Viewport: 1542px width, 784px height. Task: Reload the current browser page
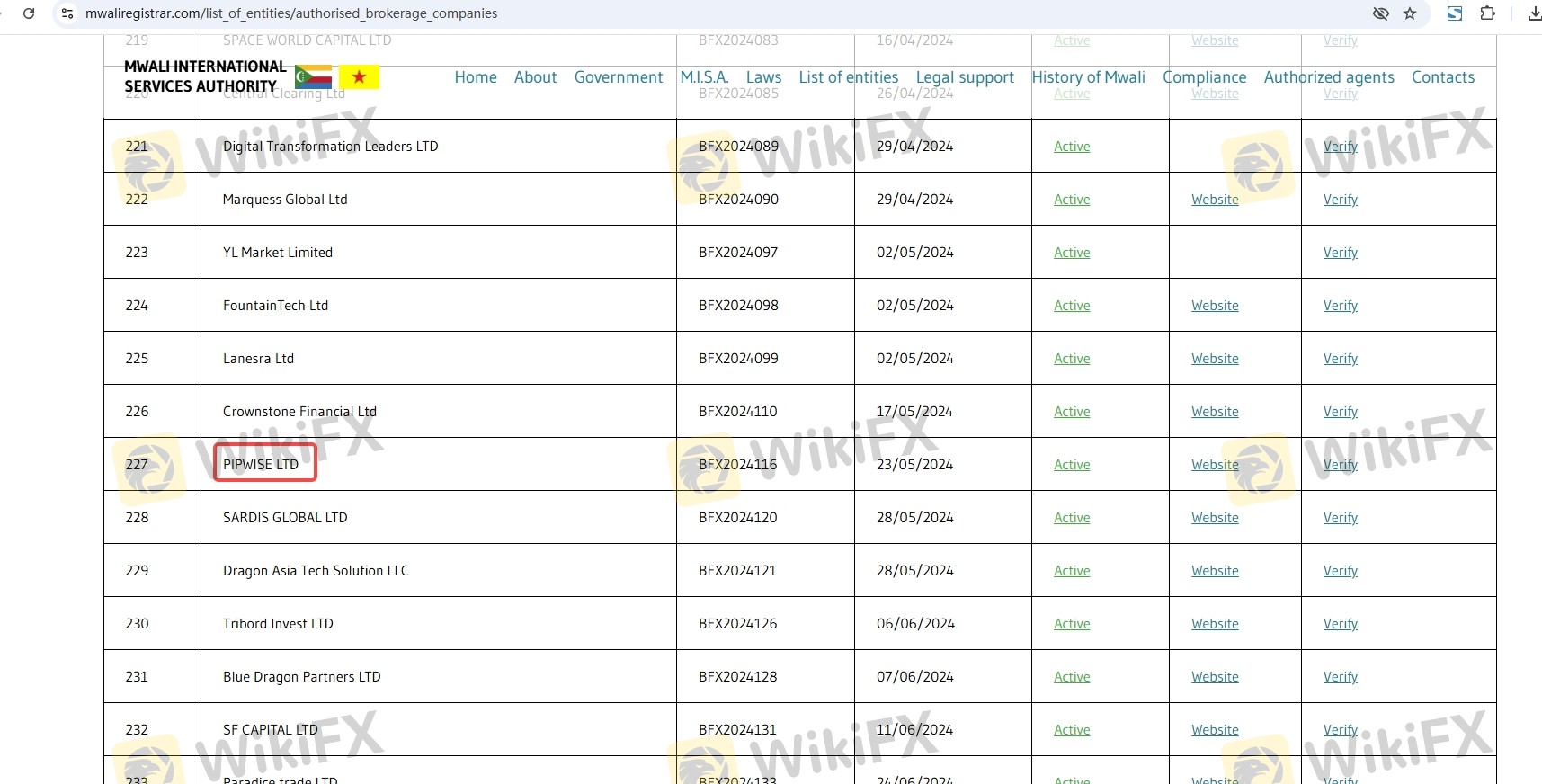coord(29,13)
